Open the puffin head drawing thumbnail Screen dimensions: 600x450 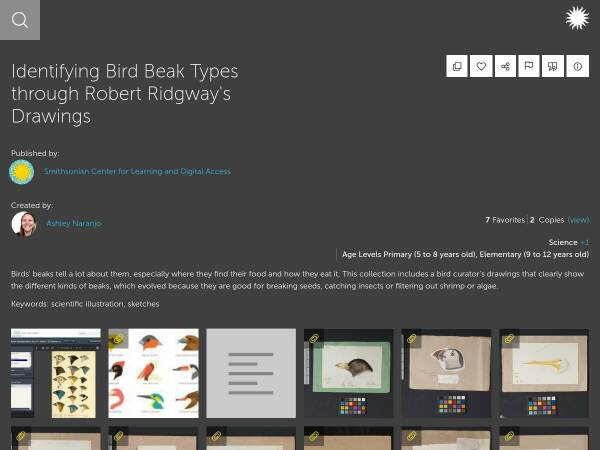click(446, 373)
